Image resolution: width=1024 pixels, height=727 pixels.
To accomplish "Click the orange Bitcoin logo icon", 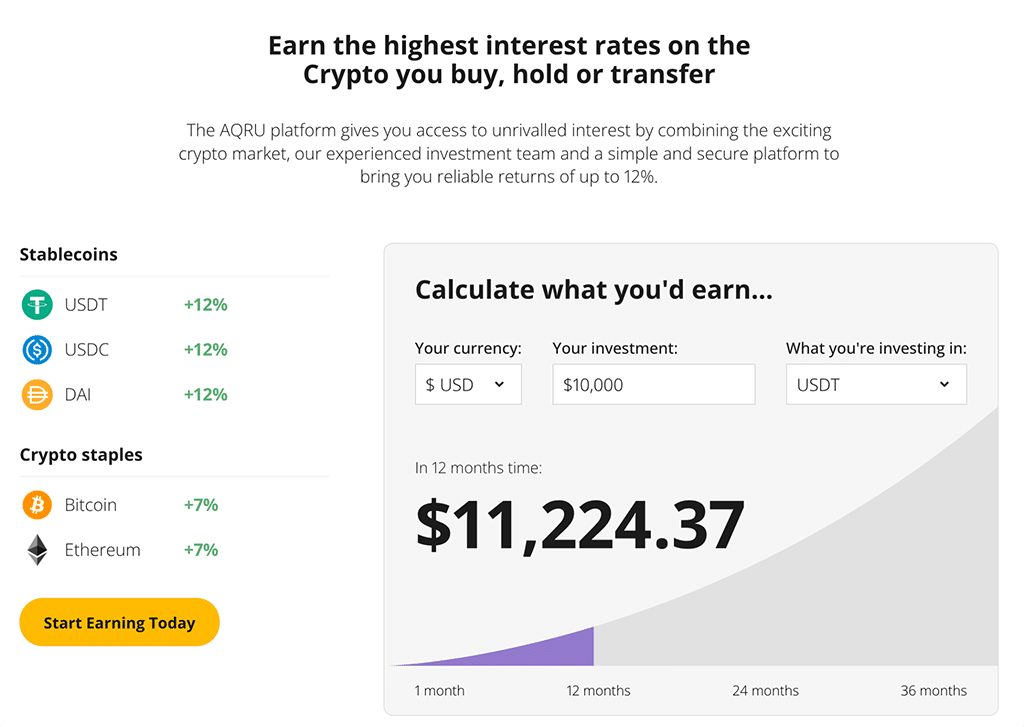I will (x=37, y=505).
